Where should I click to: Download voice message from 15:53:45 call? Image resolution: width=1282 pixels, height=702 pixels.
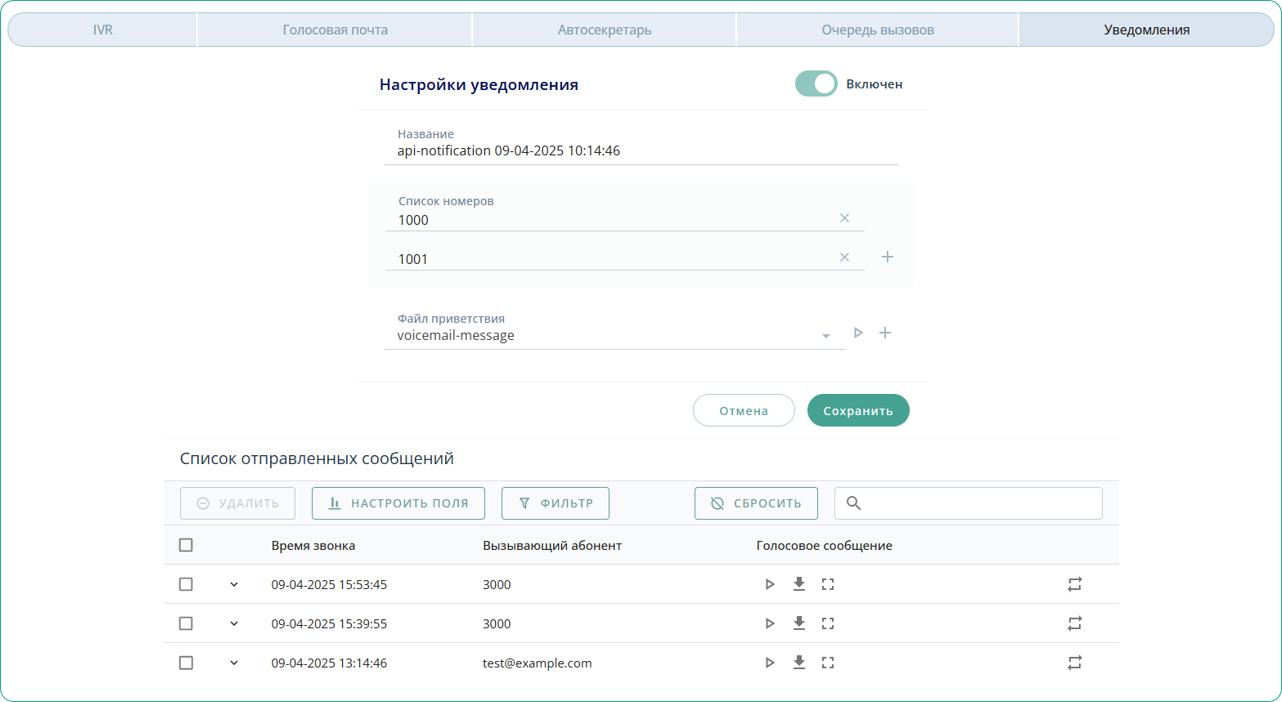coord(799,584)
